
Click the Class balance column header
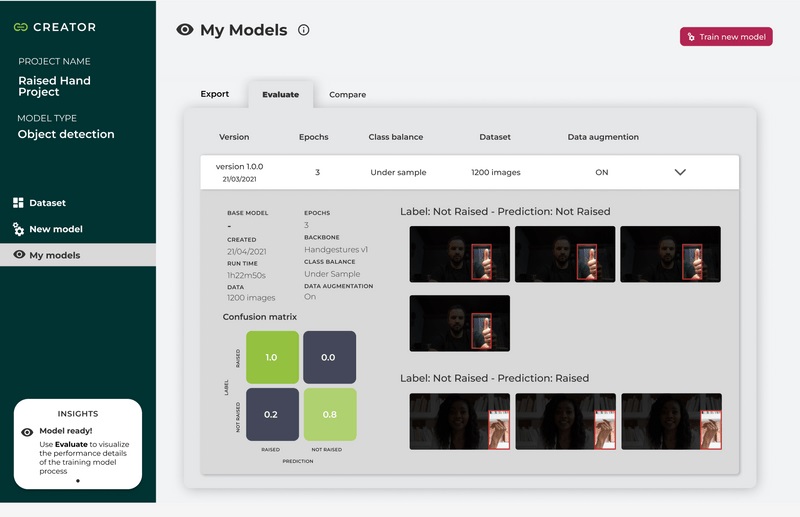click(396, 137)
